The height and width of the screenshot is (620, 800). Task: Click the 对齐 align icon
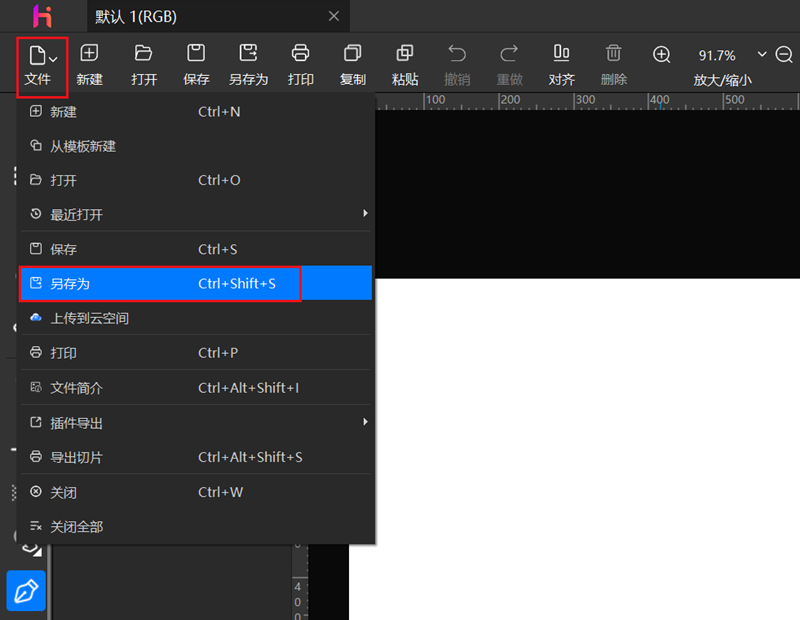point(561,65)
